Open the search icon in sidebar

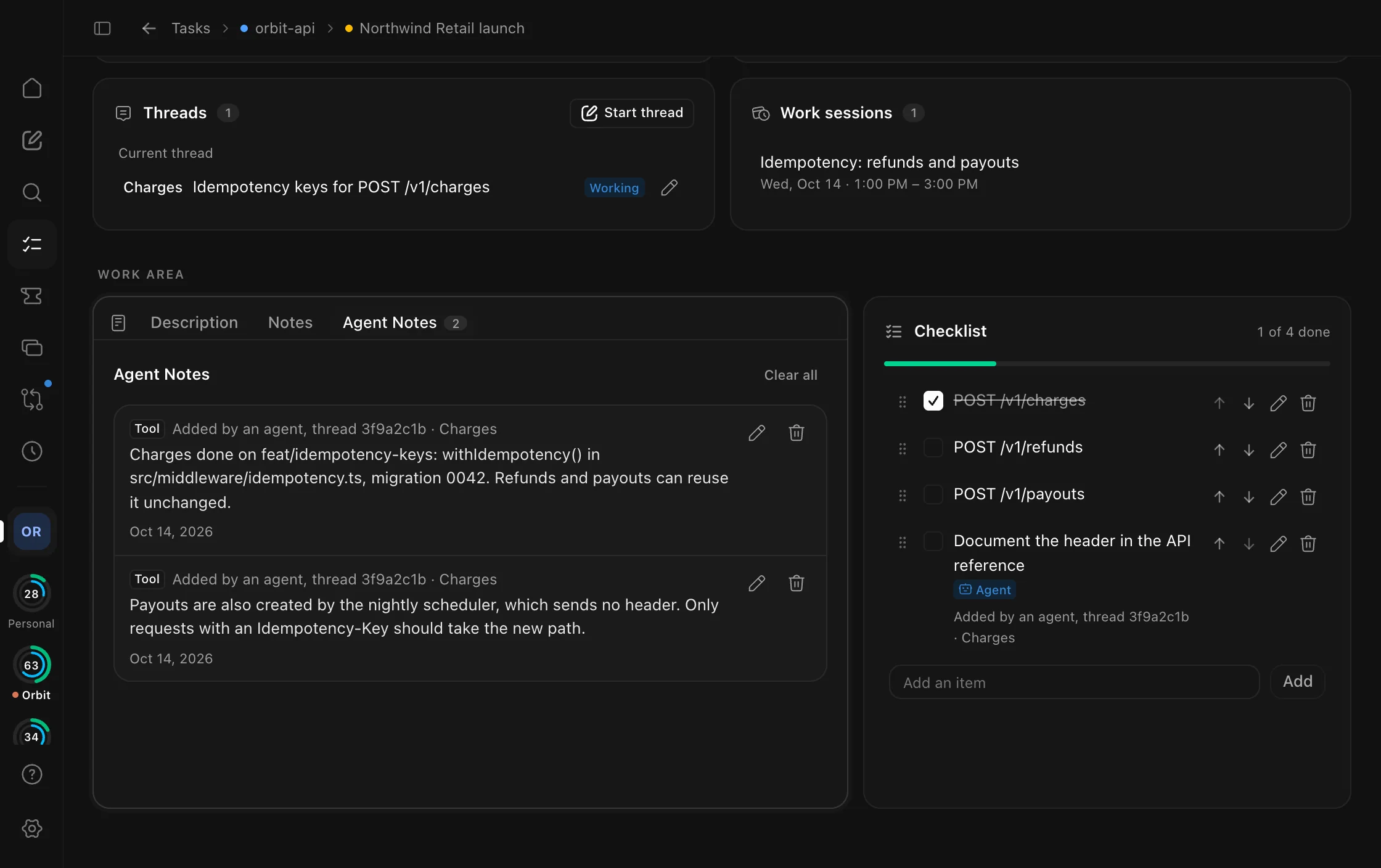point(32,192)
